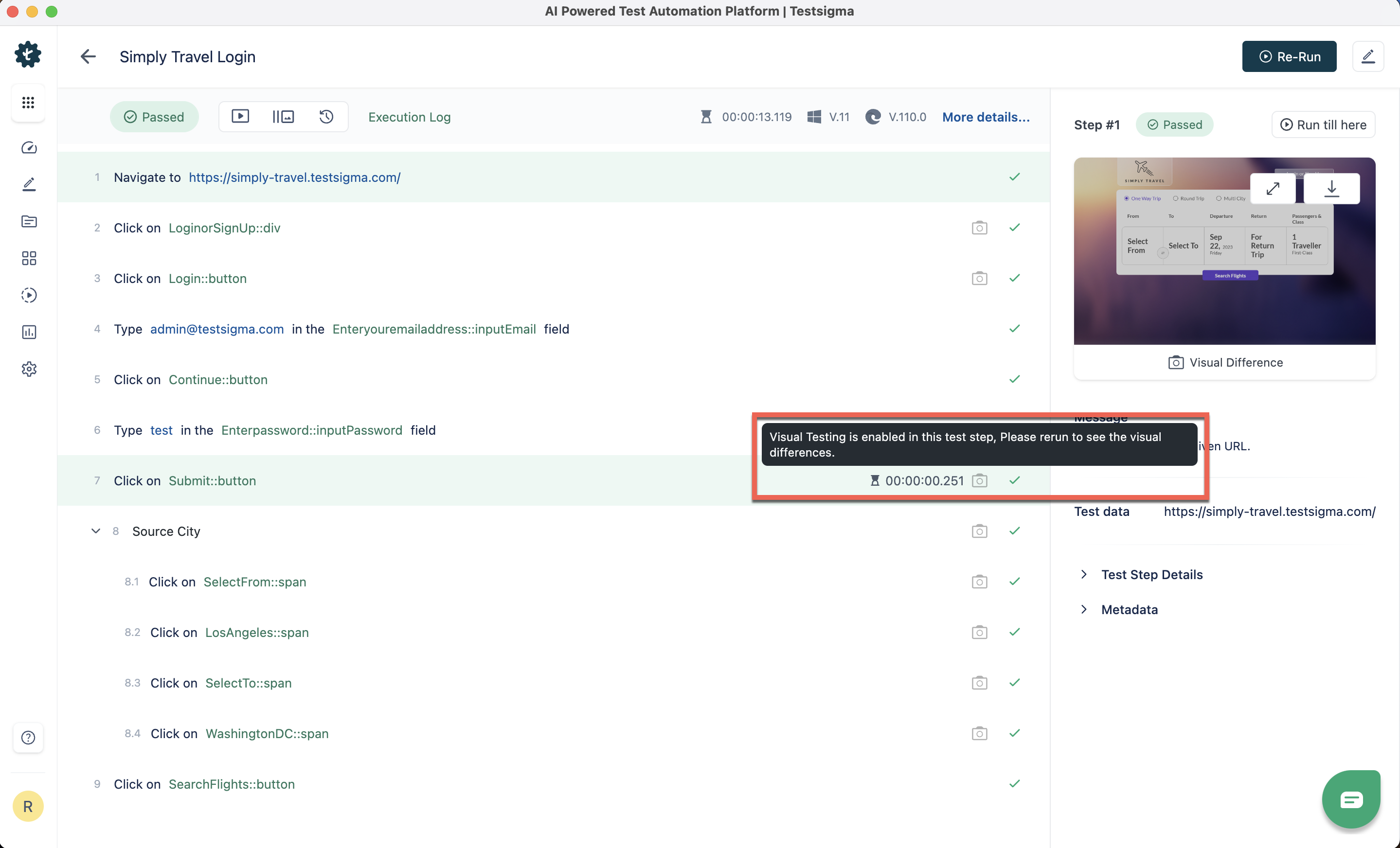Open the chat support widget
The image size is (1400, 848).
(1350, 799)
